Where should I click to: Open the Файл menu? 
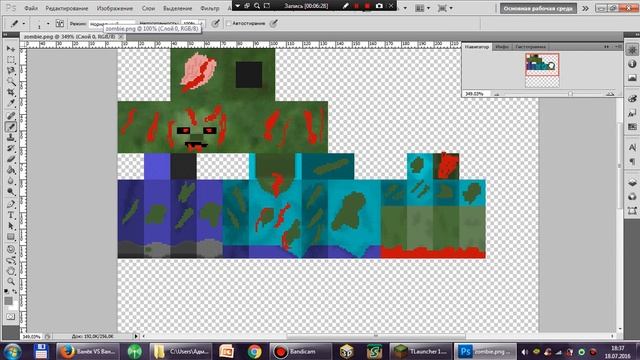click(x=31, y=8)
